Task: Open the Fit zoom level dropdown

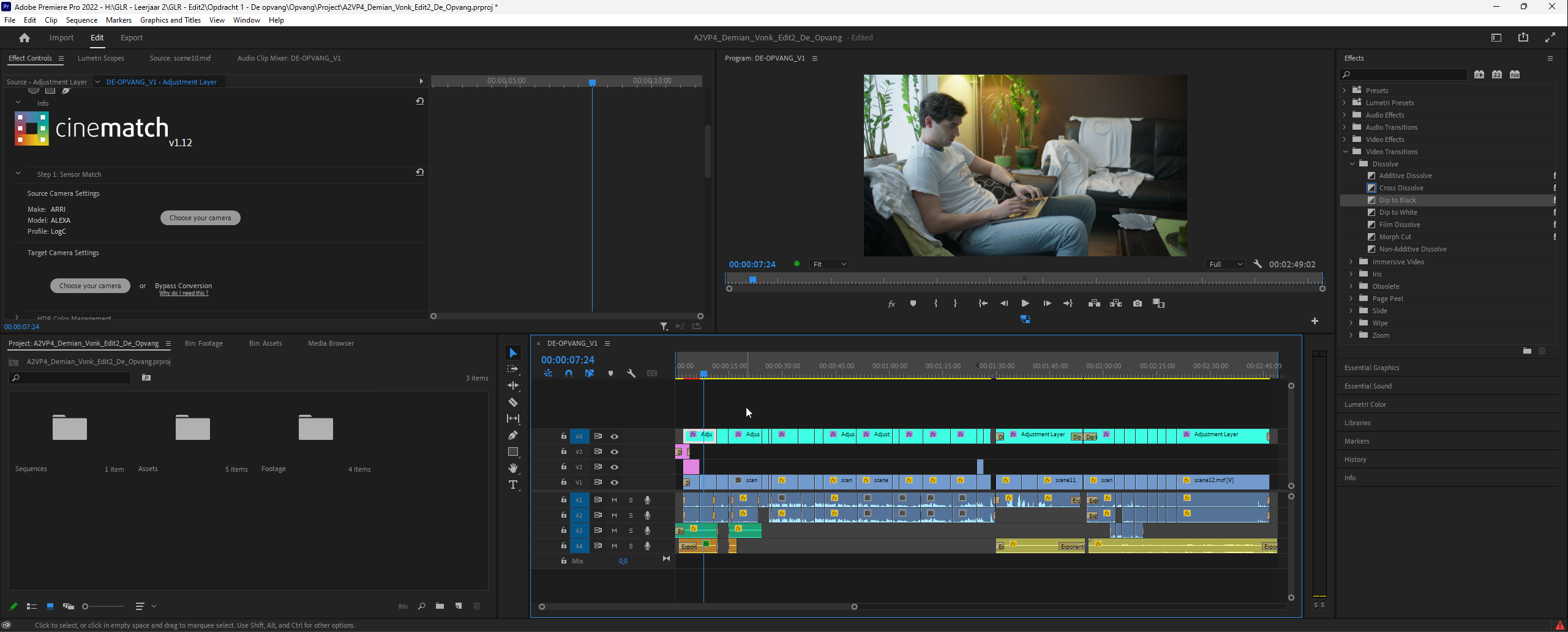Action: tap(829, 264)
